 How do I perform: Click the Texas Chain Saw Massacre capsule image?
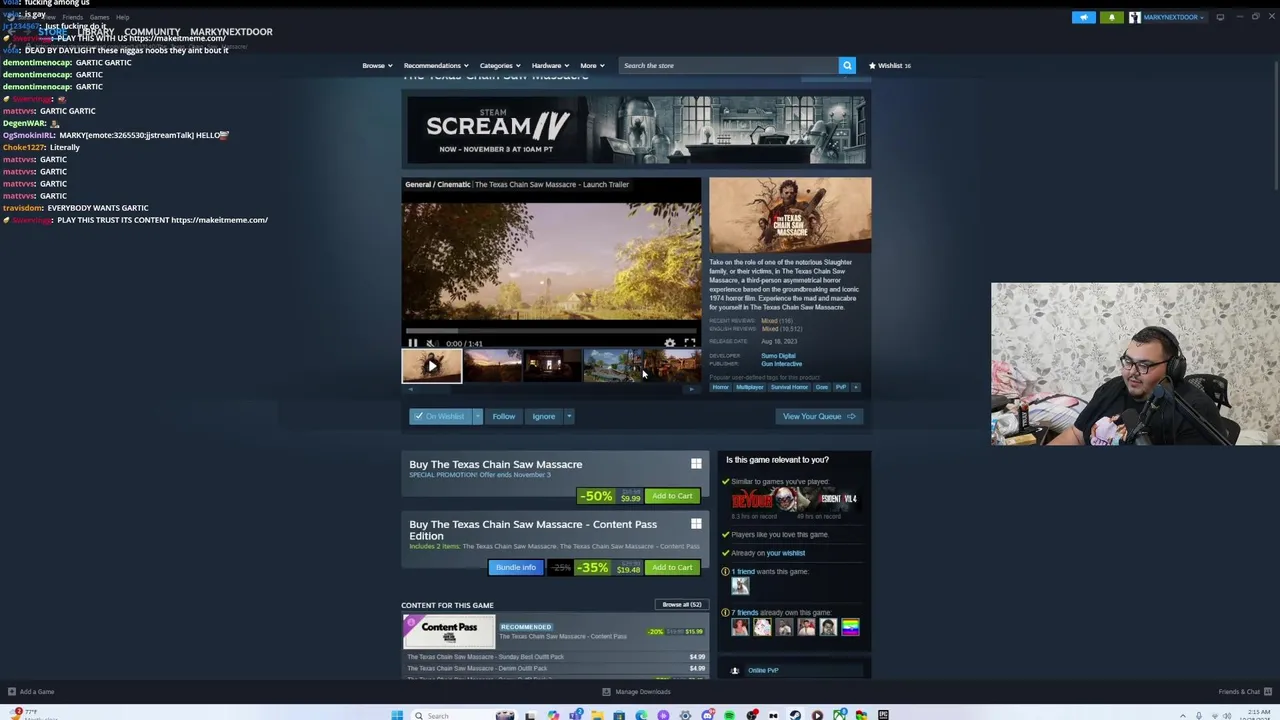[x=790, y=215]
